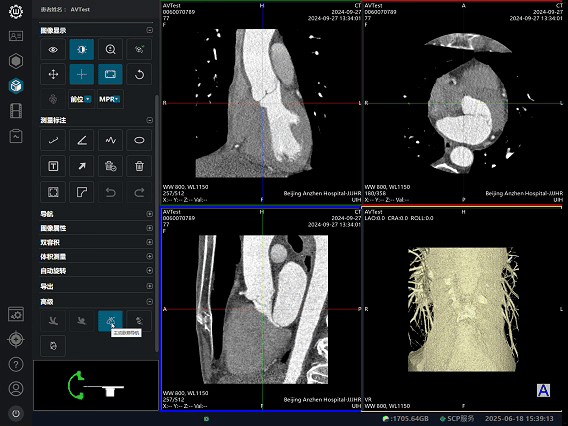Select the axial CT viewport image
The width and height of the screenshot is (568, 426).
pyautogui.click(x=463, y=103)
